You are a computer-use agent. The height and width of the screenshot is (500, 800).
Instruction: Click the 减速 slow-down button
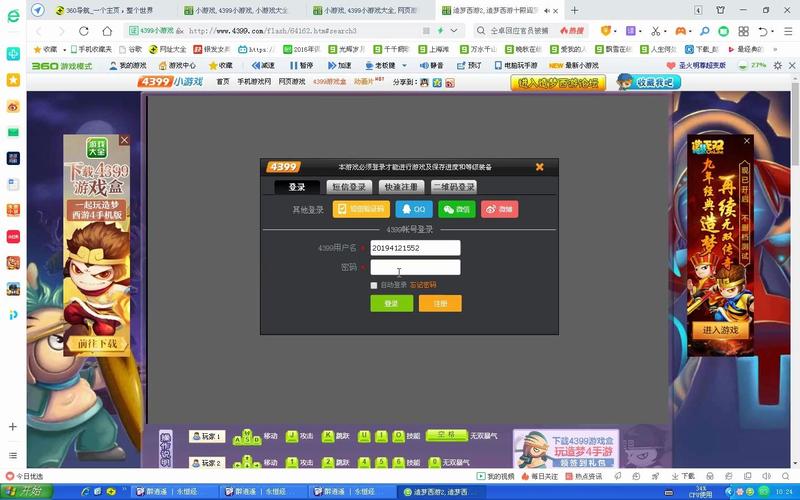tap(263, 65)
